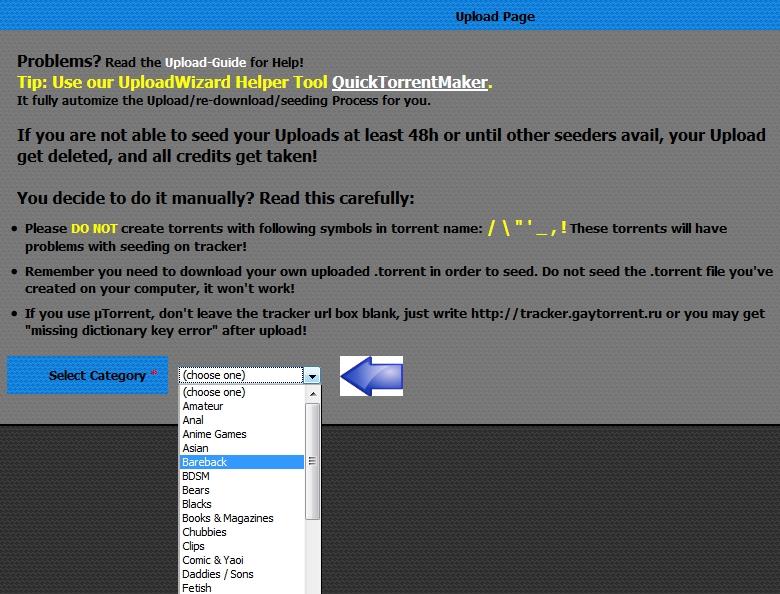This screenshot has height=594, width=780.
Task: Select Bears from the dropdown list
Action: pyautogui.click(x=196, y=490)
